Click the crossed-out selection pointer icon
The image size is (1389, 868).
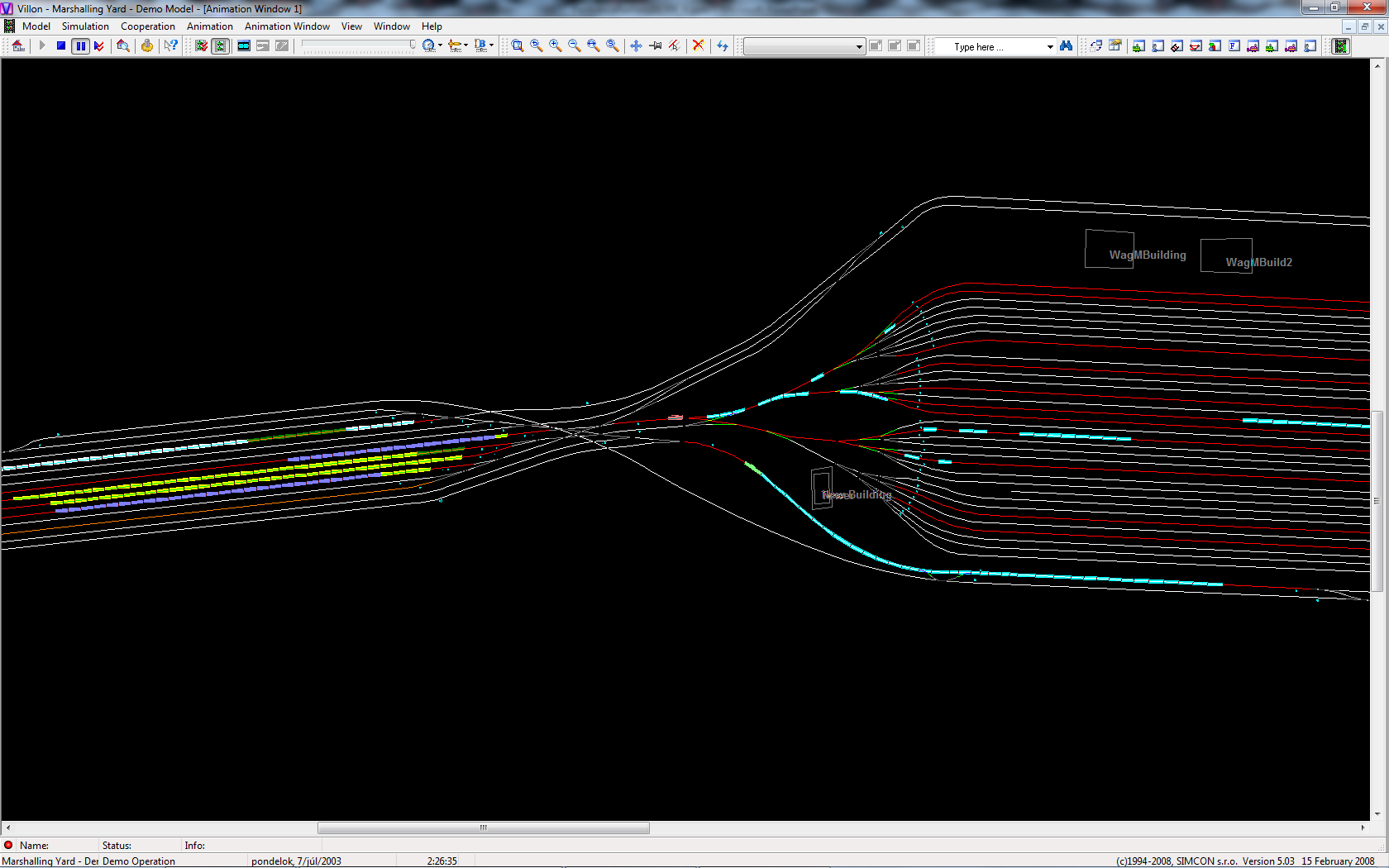click(674, 46)
